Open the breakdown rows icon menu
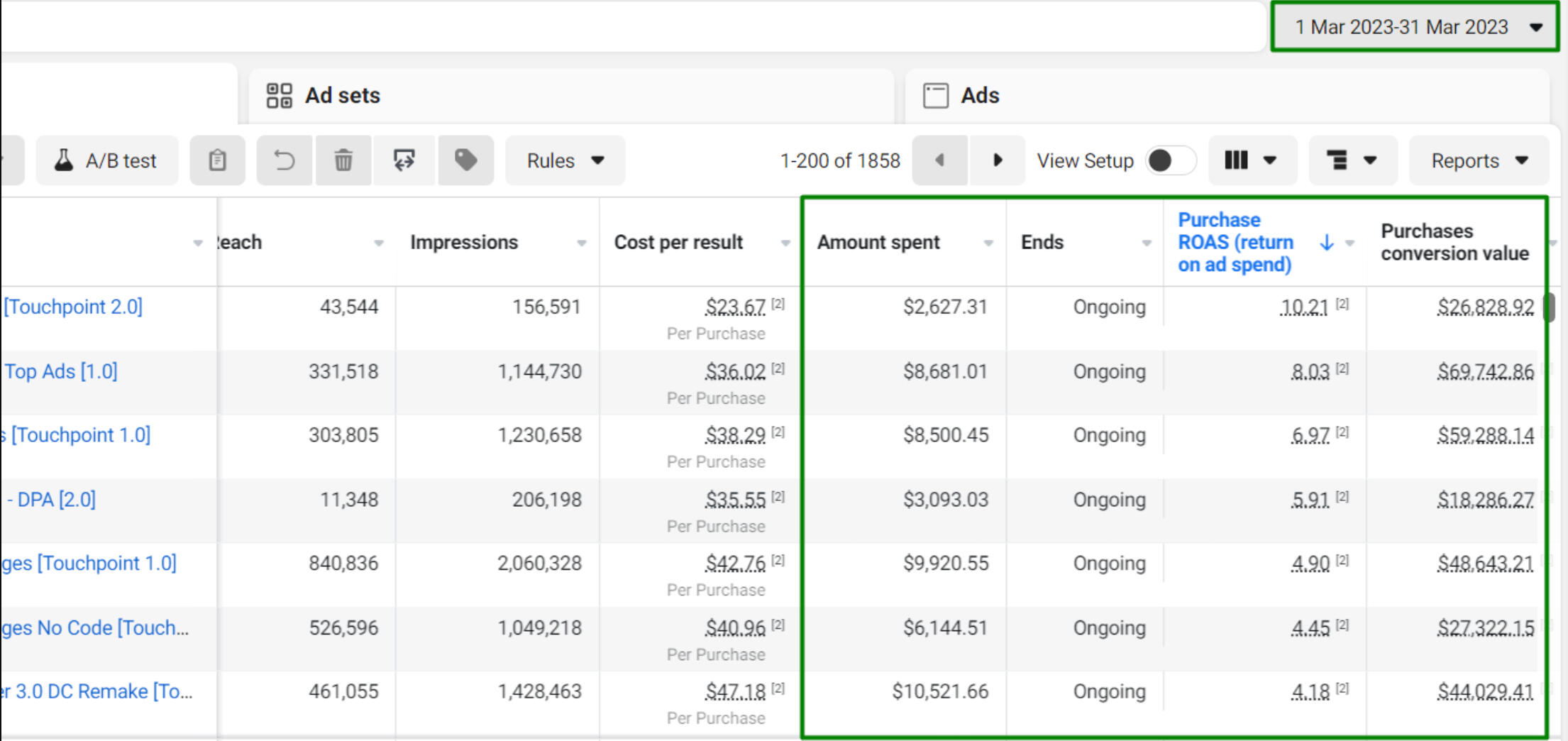1568x741 pixels. click(x=1352, y=160)
